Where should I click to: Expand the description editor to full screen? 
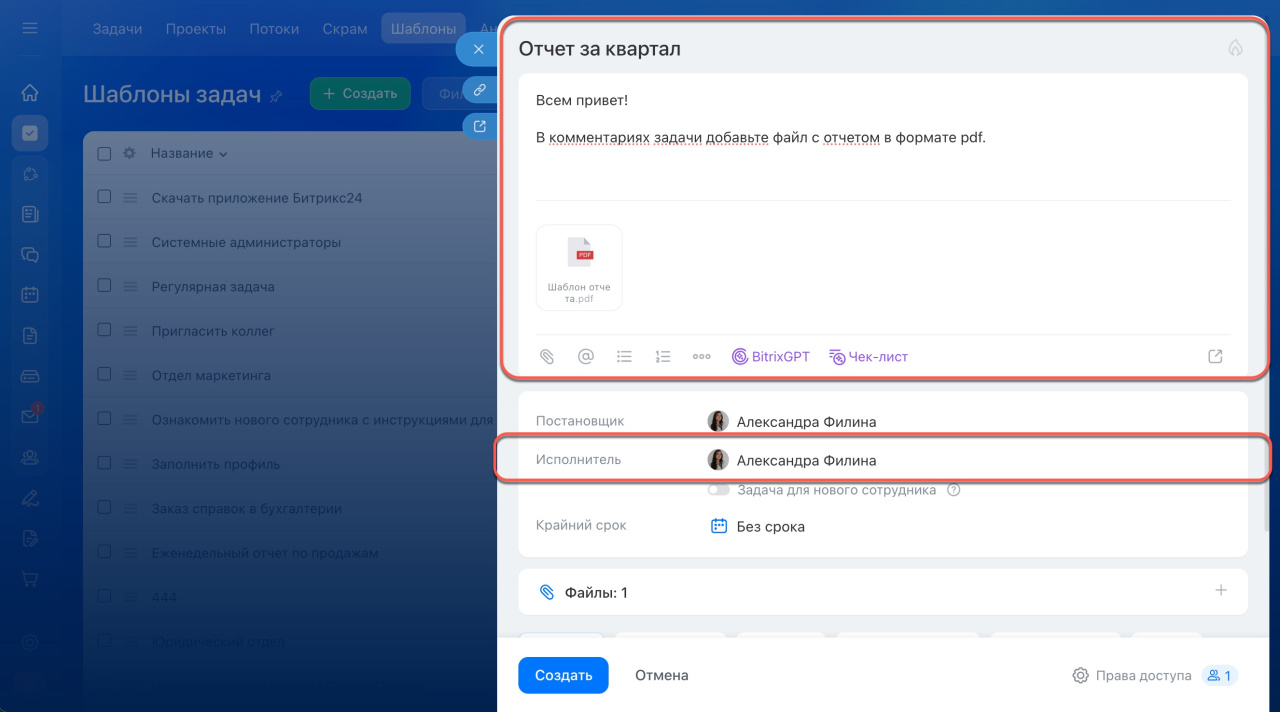[1215, 356]
